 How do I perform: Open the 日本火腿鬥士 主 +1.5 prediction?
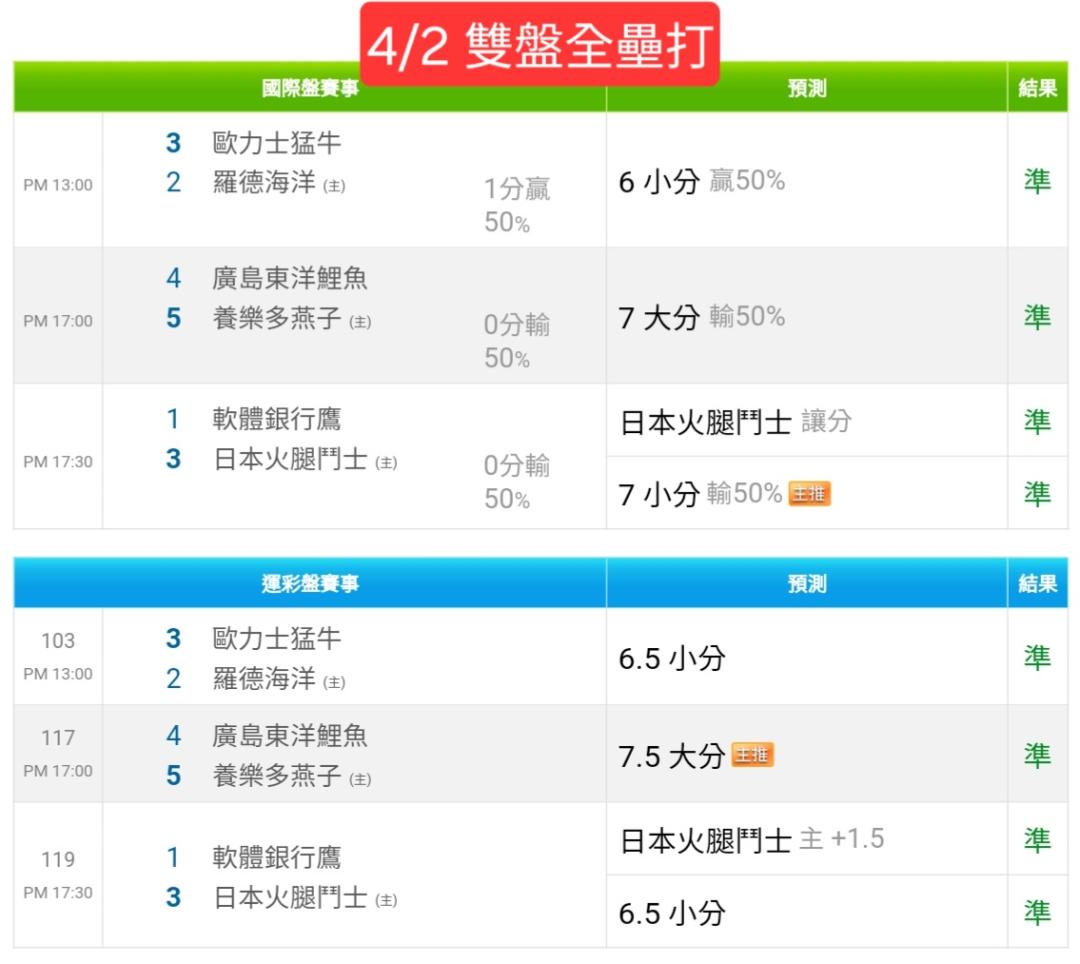752,840
